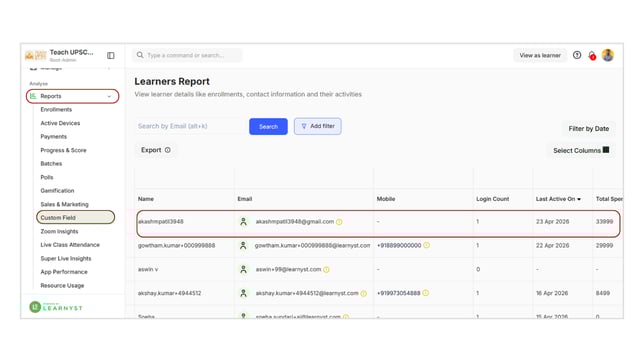Click the Learnyst logo in the sidebar

coord(56,307)
